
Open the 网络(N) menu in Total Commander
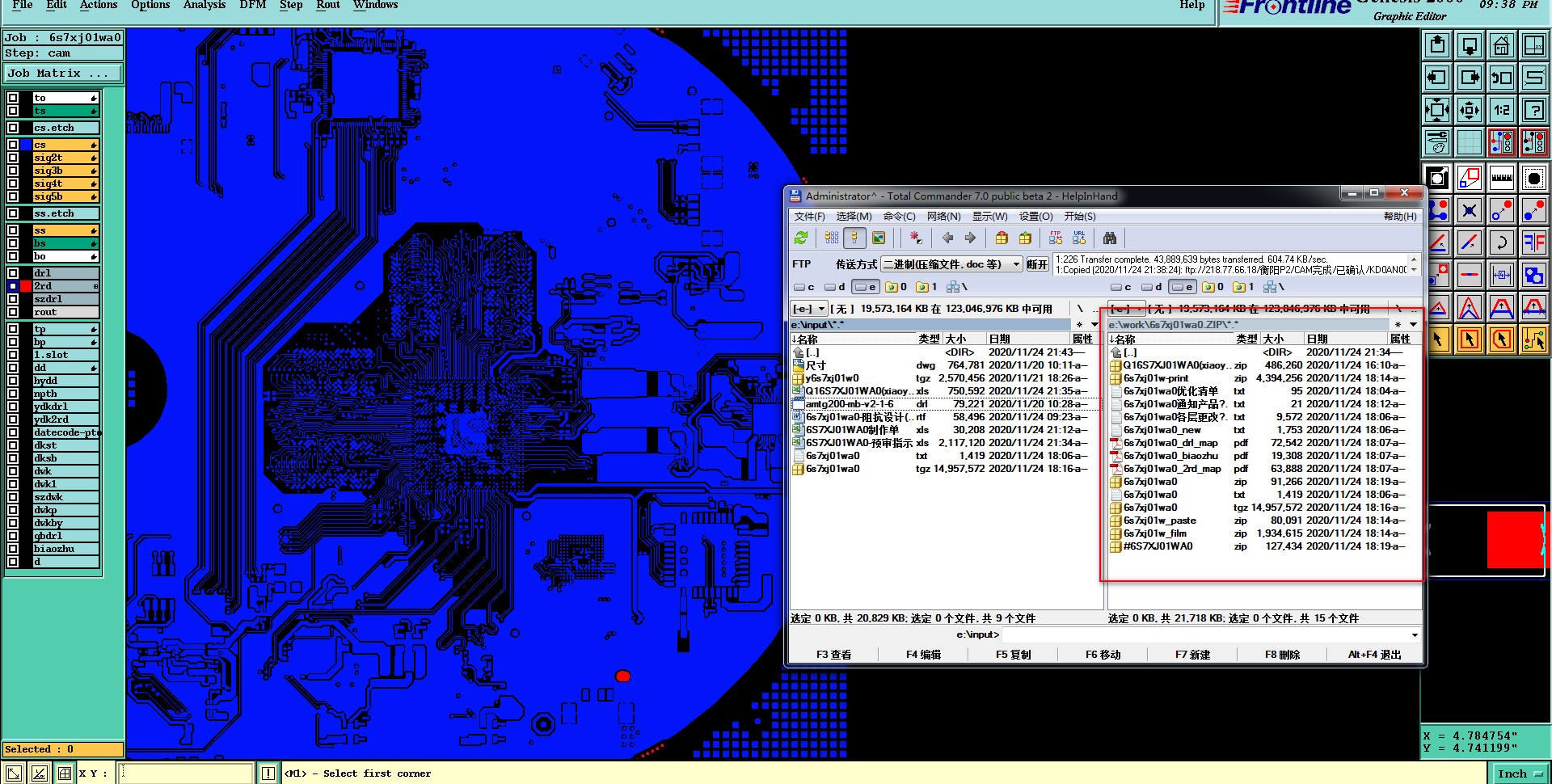943,217
